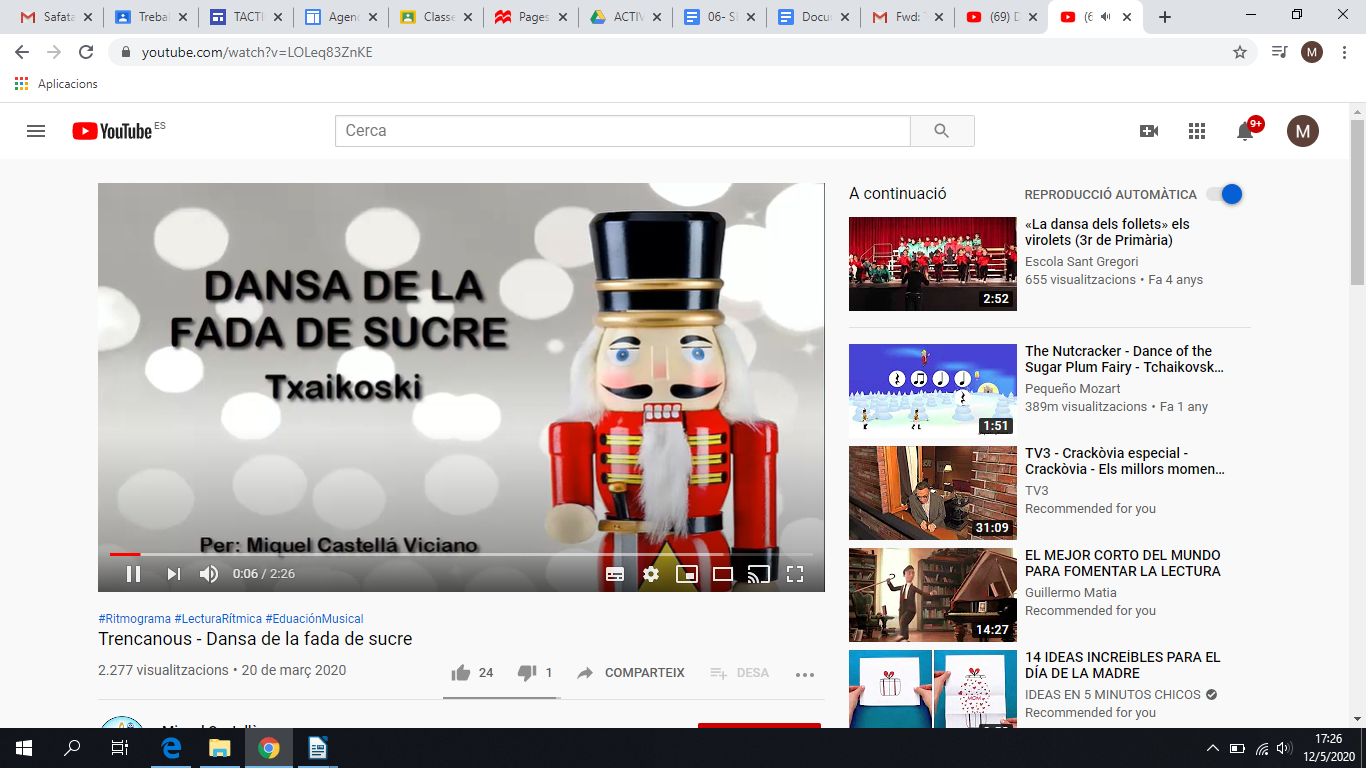Enter fullscreen video mode
Image resolution: width=1366 pixels, height=768 pixels.
tap(795, 574)
